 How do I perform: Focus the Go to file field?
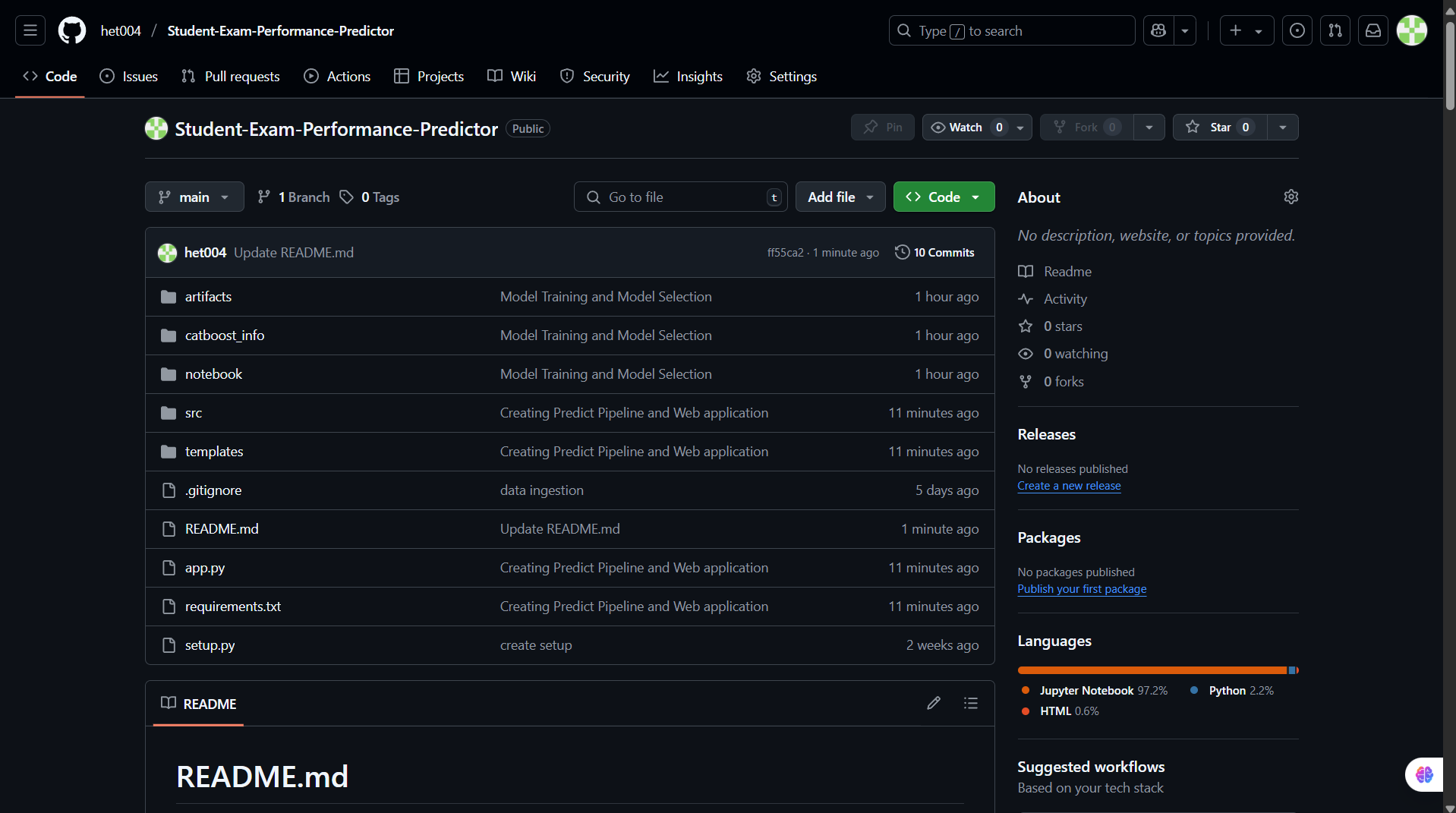point(681,197)
